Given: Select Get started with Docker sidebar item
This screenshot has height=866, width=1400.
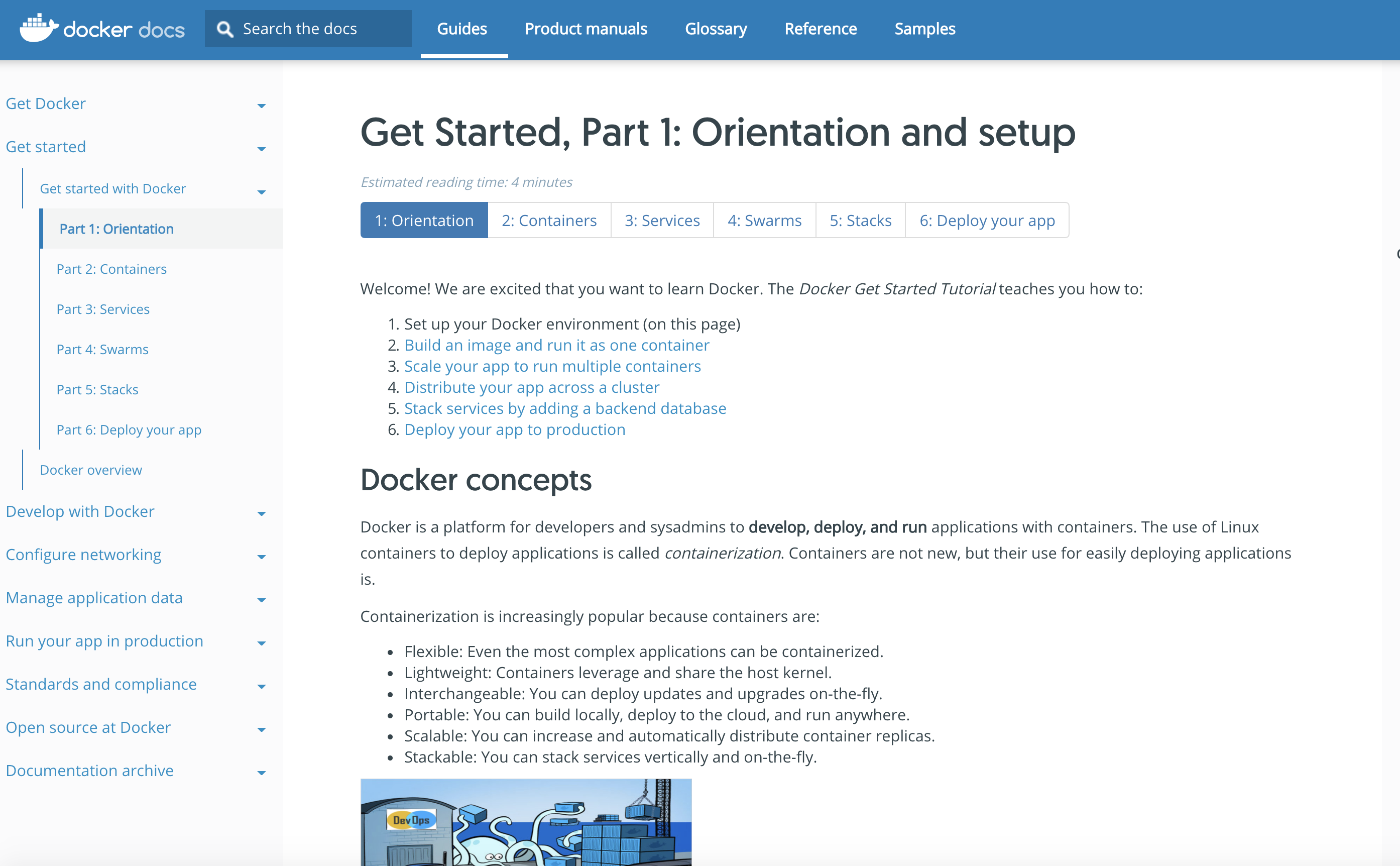Looking at the screenshot, I should tap(113, 188).
